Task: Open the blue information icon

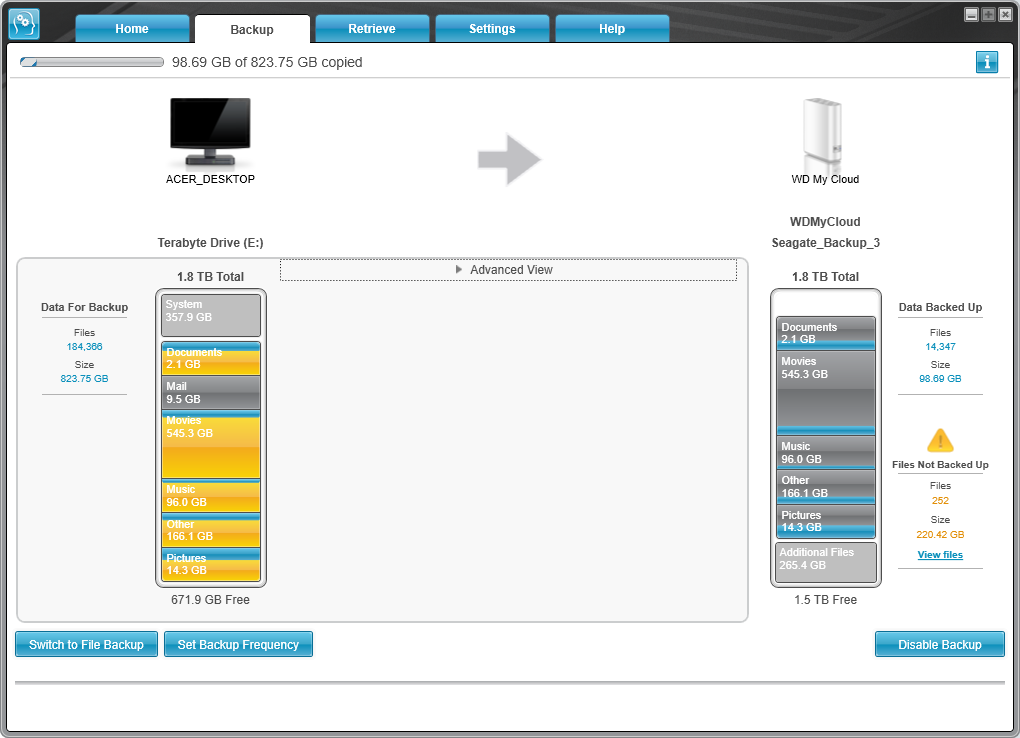Action: (986, 62)
